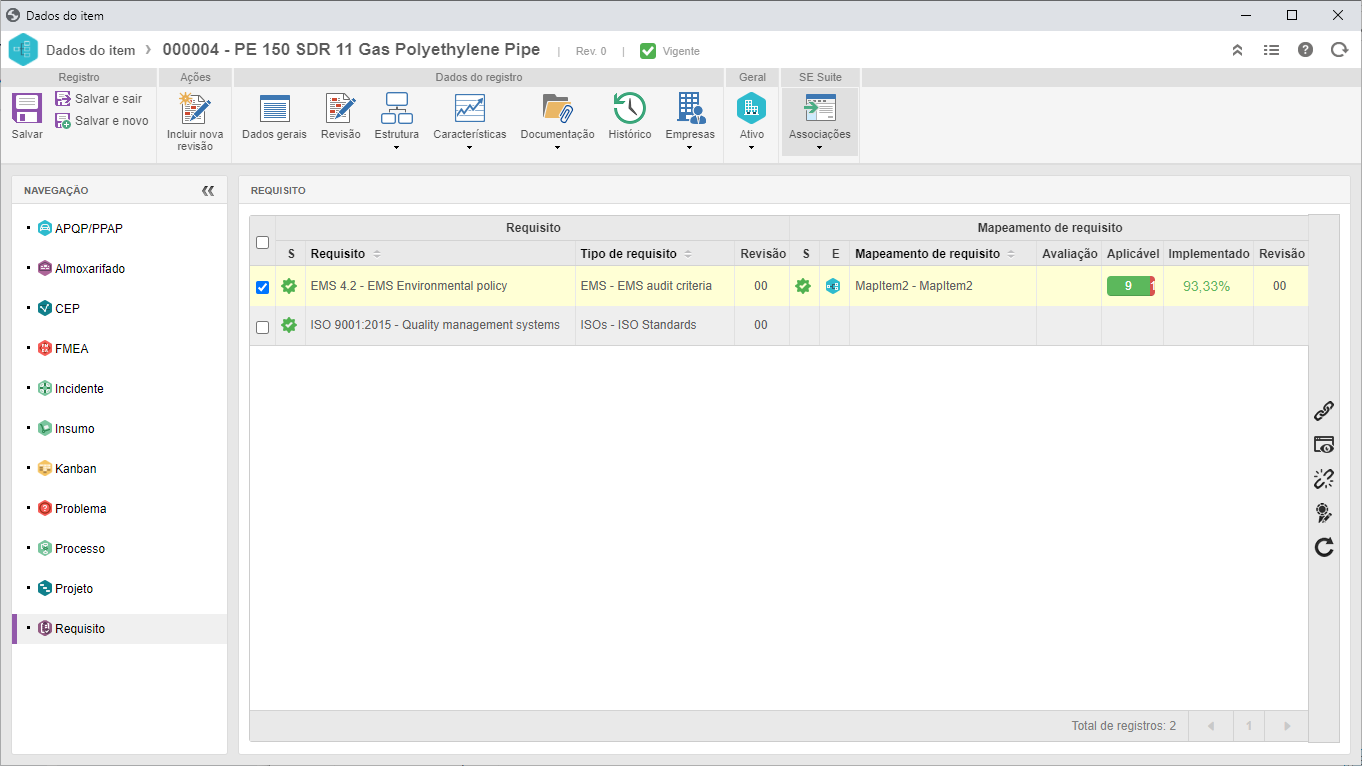Open Projeto in the navigation list
Viewport: 1362px width, 766px height.
(74, 589)
